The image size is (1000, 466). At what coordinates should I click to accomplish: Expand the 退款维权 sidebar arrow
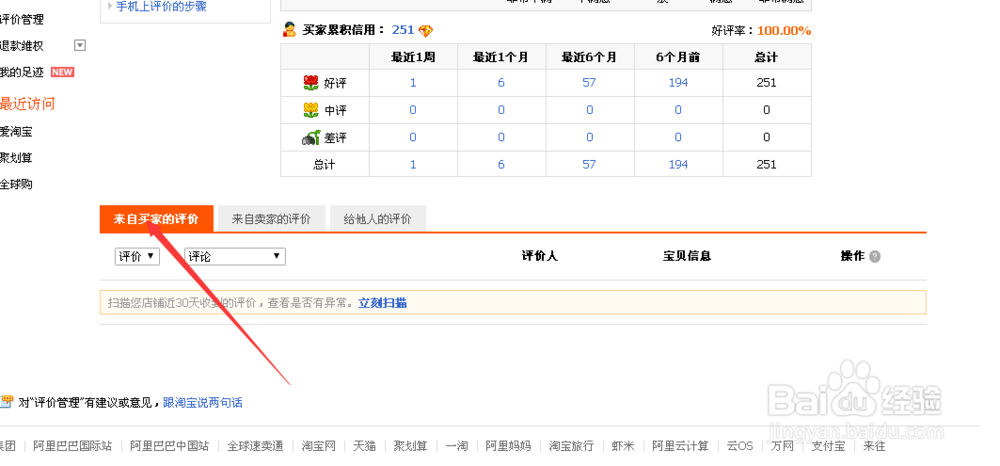(x=80, y=45)
